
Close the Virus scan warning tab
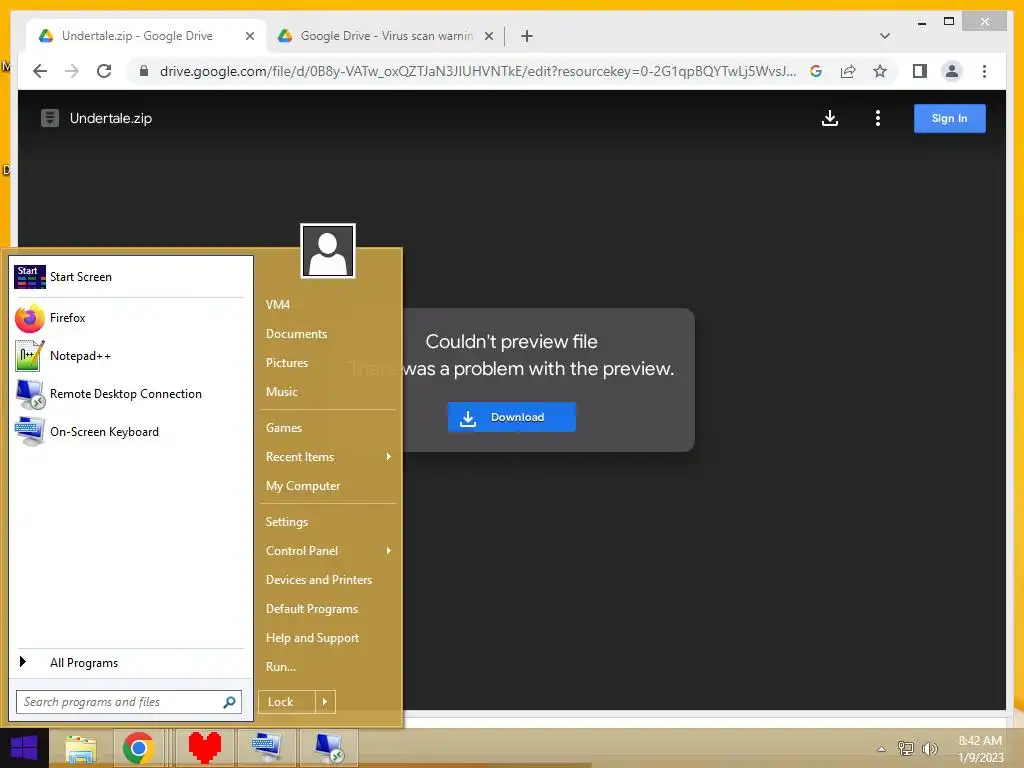pos(488,36)
